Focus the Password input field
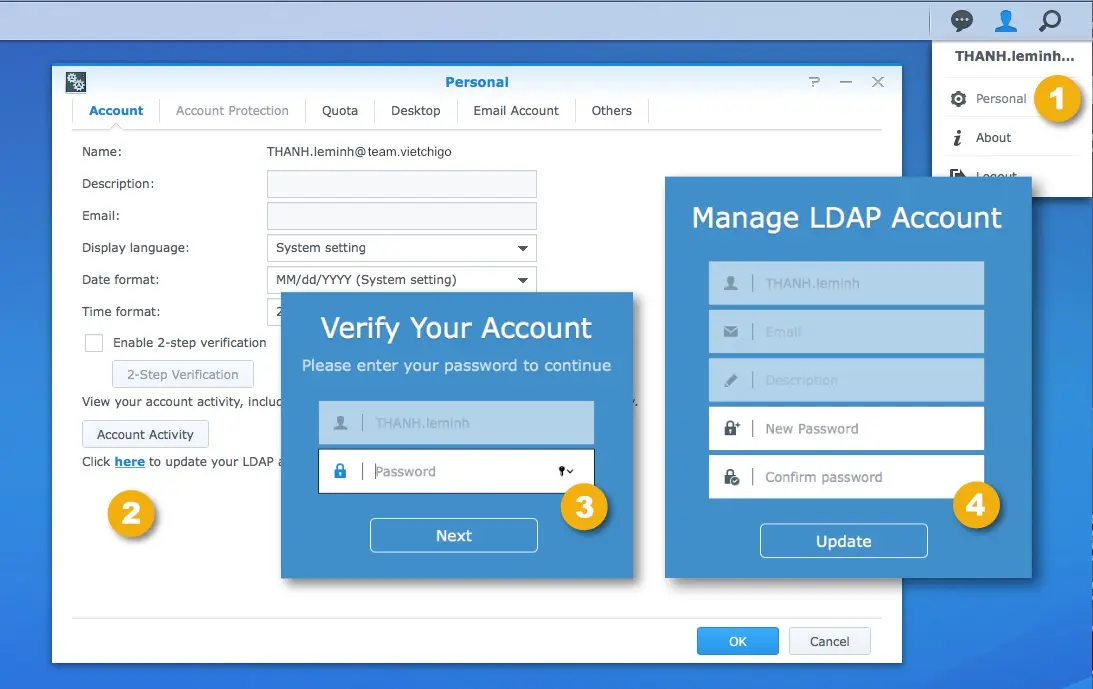This screenshot has height=689, width=1093. (456, 471)
